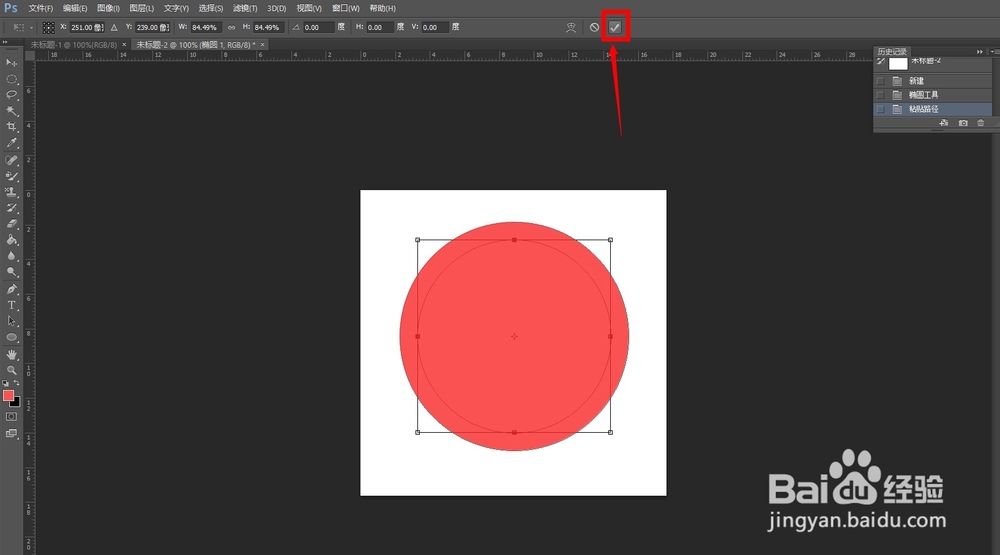Image resolution: width=1000 pixels, height=555 pixels.
Task: Open the 3D(D) menu
Action: 277,8
